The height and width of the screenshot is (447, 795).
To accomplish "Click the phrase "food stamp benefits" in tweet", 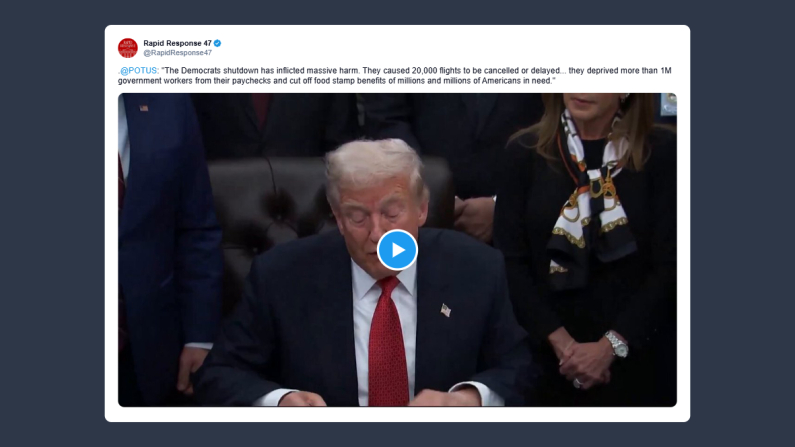I will coord(350,81).
